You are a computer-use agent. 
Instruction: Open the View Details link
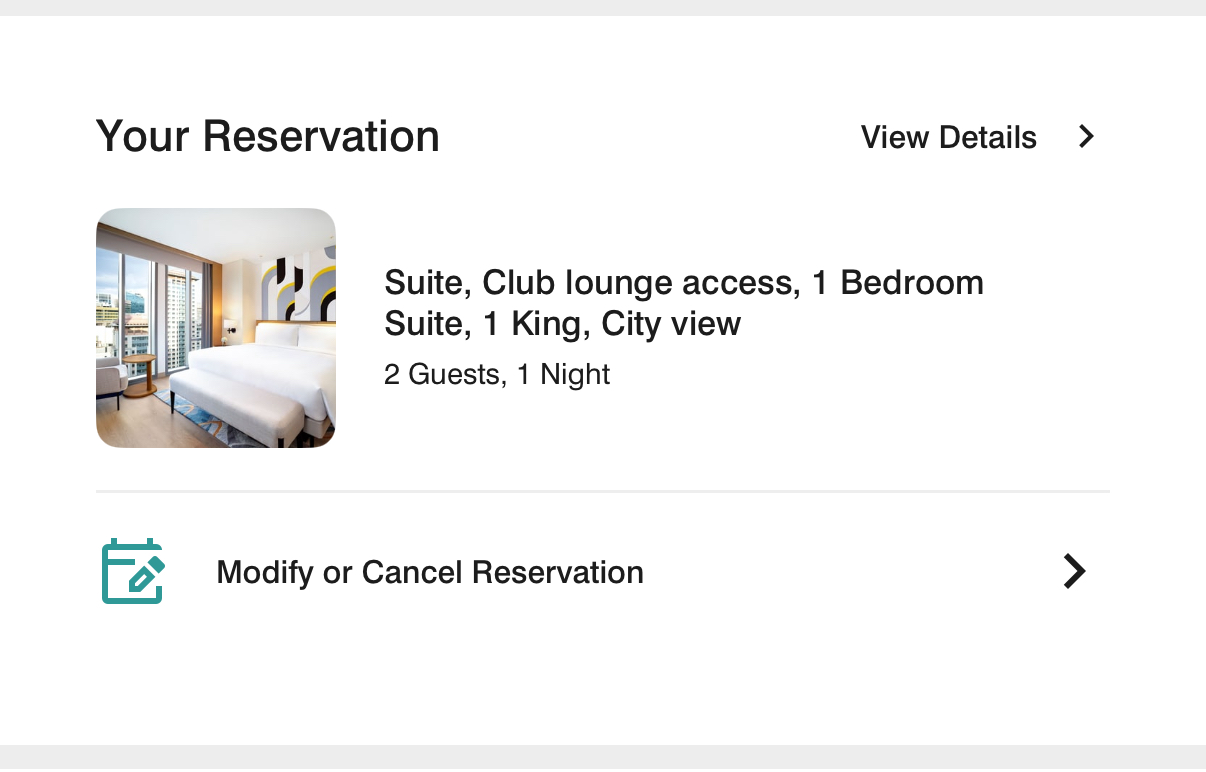pyautogui.click(x=948, y=137)
